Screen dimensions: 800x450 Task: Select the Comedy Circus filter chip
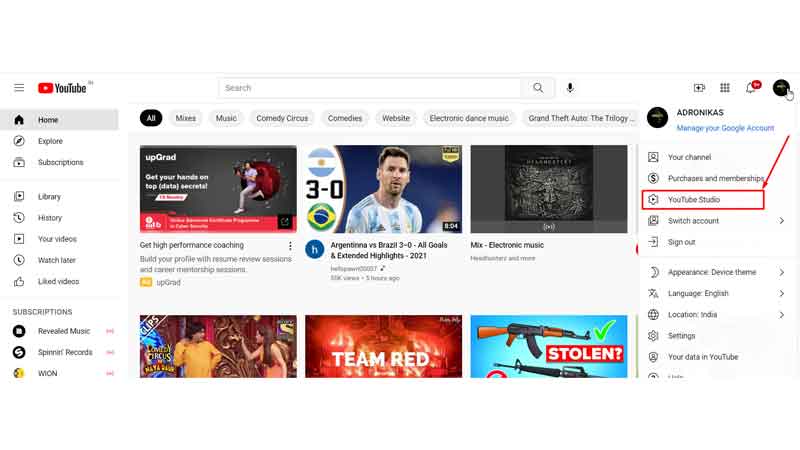click(282, 118)
